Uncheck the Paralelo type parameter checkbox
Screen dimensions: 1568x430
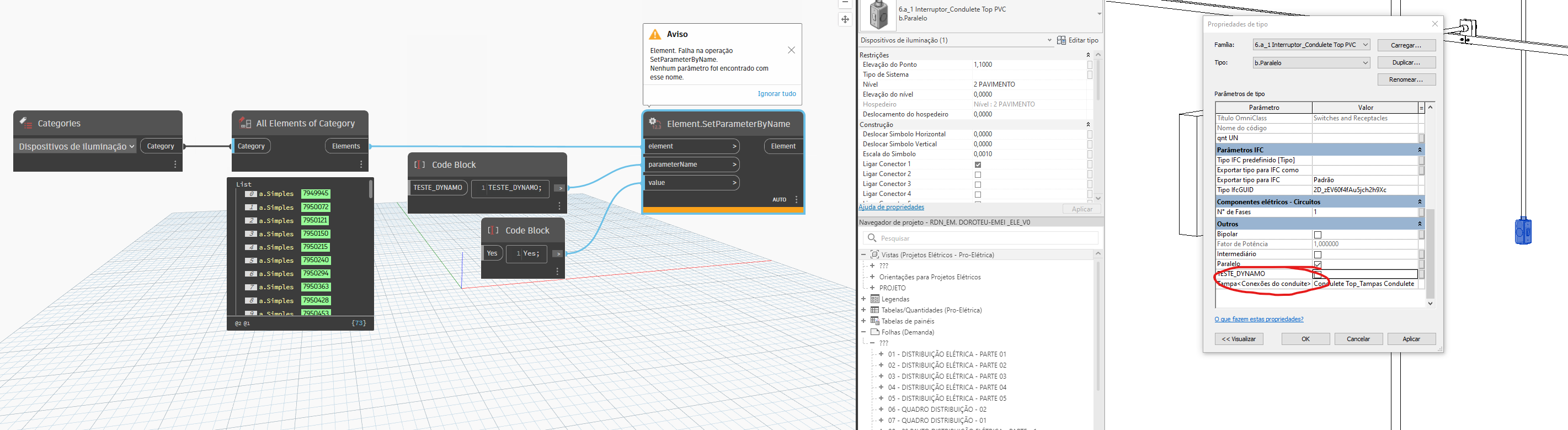click(x=1318, y=264)
